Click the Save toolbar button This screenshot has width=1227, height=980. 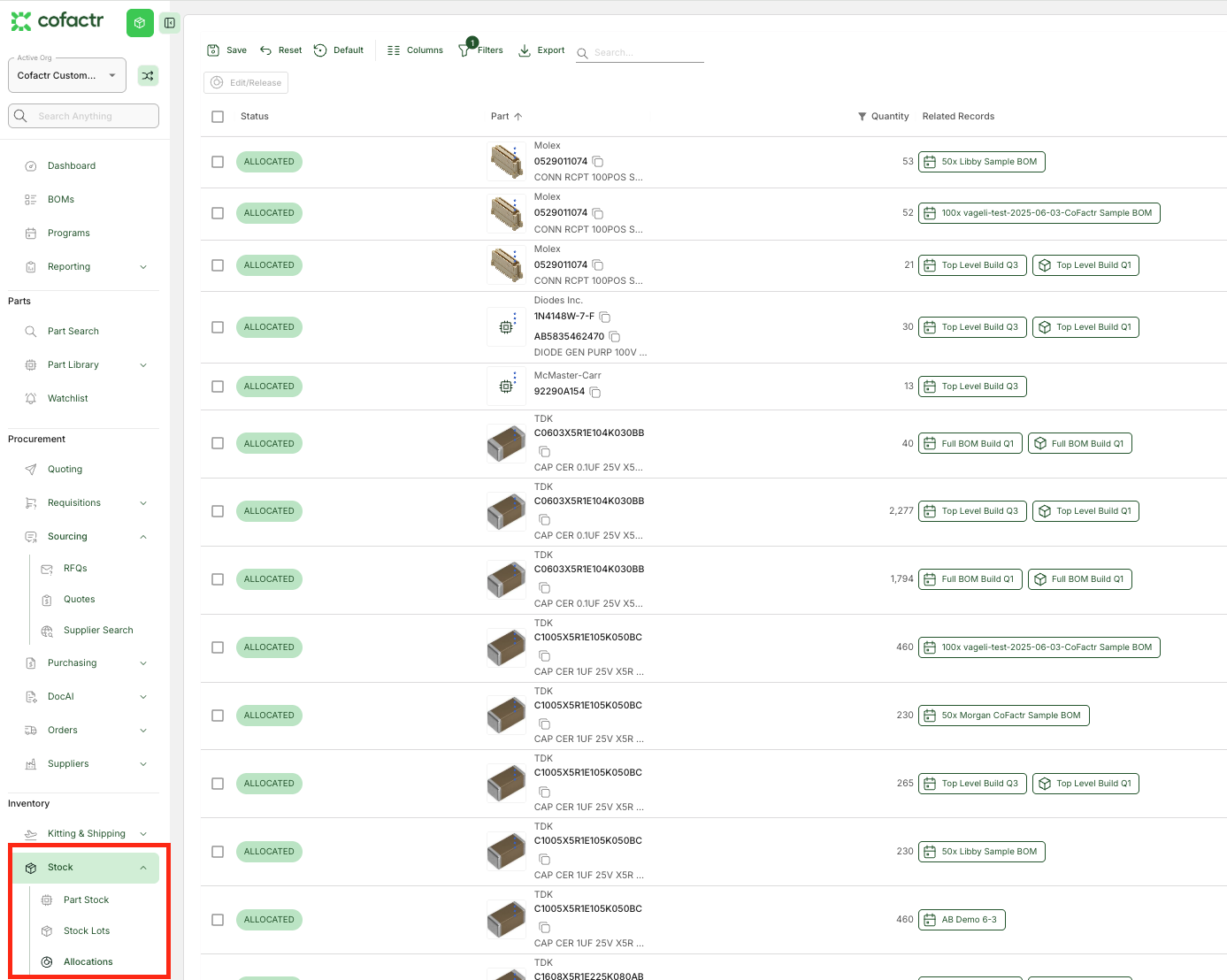coord(226,50)
